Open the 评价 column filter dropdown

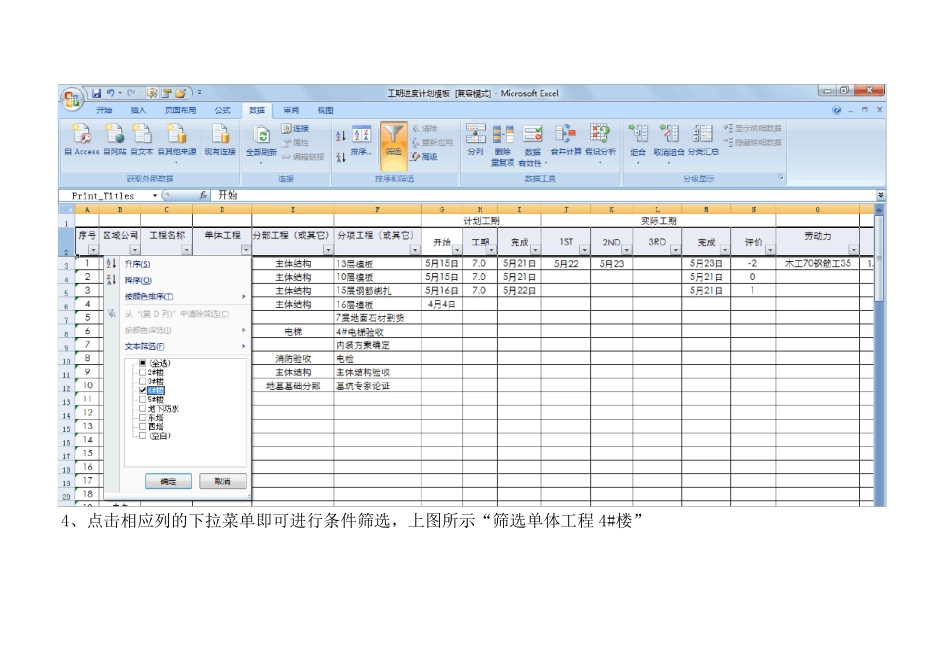(x=769, y=250)
